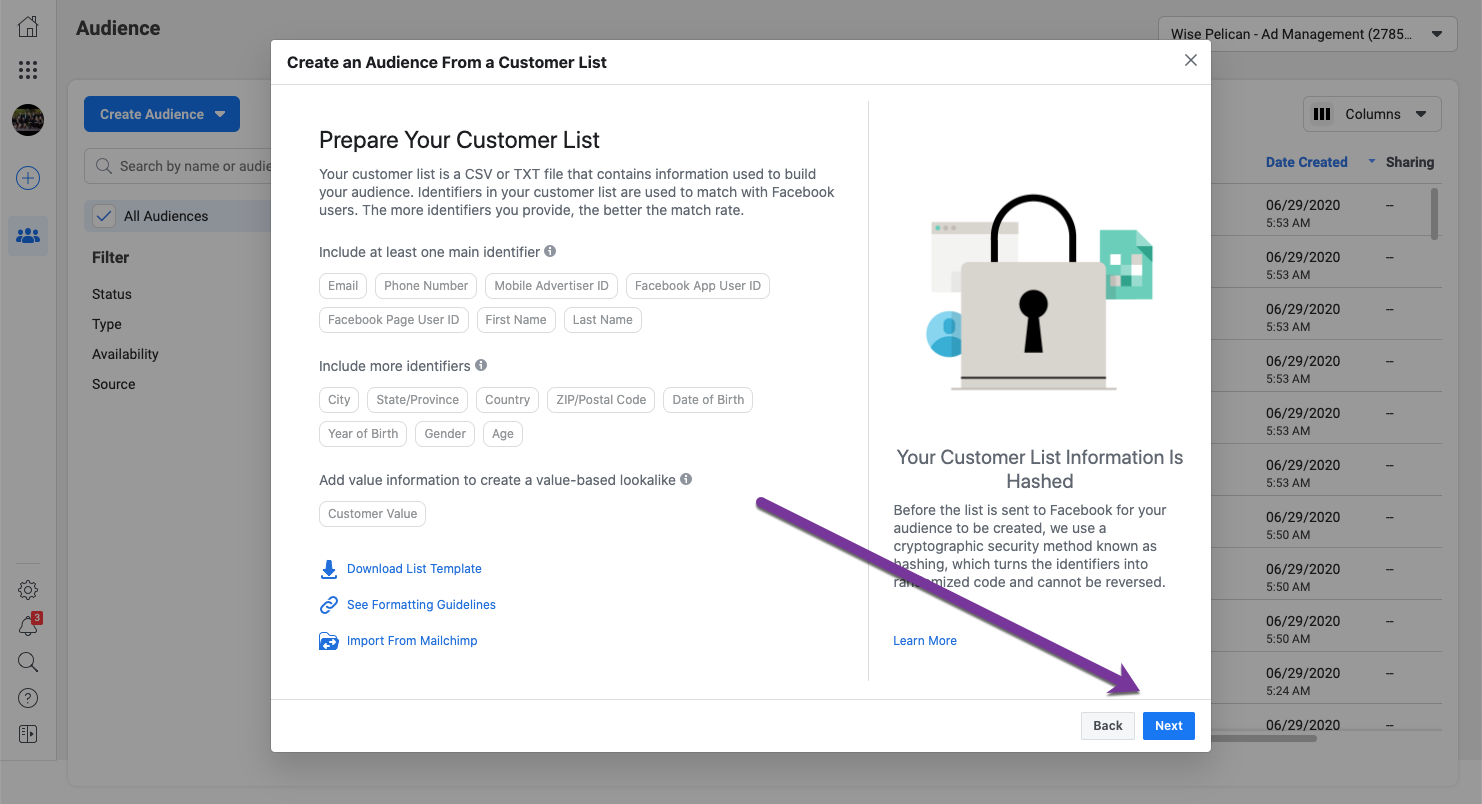Click Import From Mailchimp link
1482x804 pixels.
(x=412, y=641)
